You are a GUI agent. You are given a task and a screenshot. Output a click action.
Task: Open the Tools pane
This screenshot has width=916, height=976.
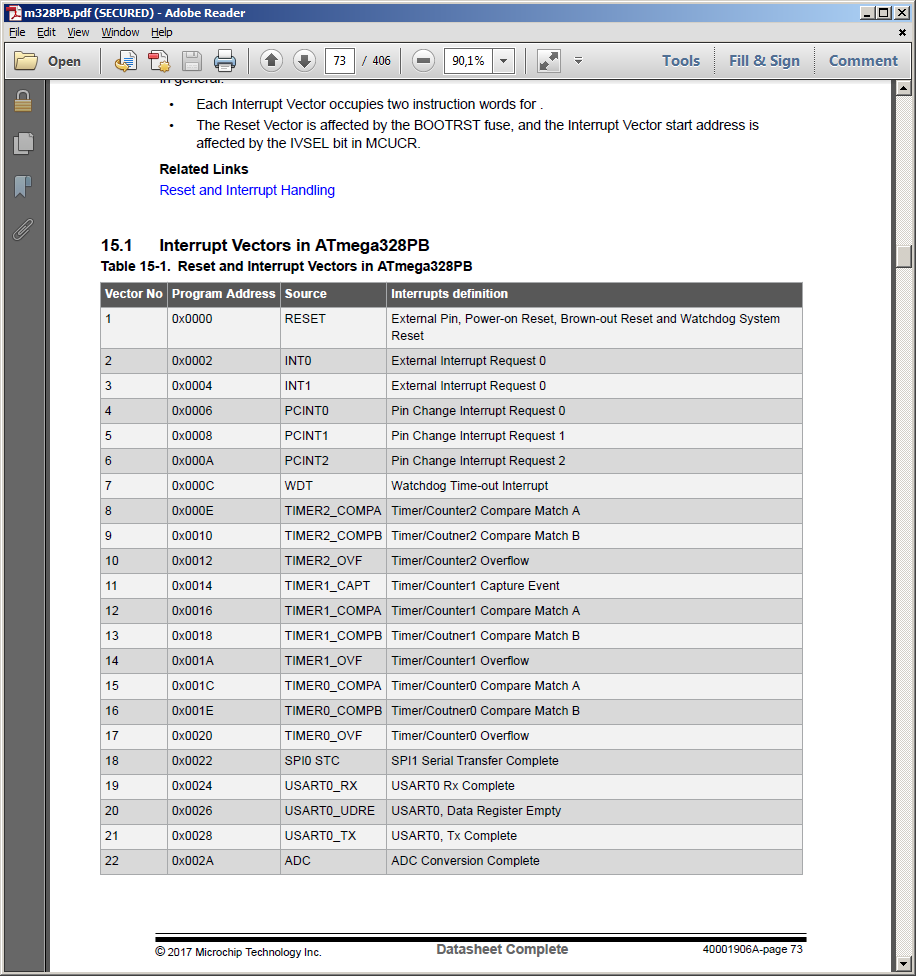[681, 60]
